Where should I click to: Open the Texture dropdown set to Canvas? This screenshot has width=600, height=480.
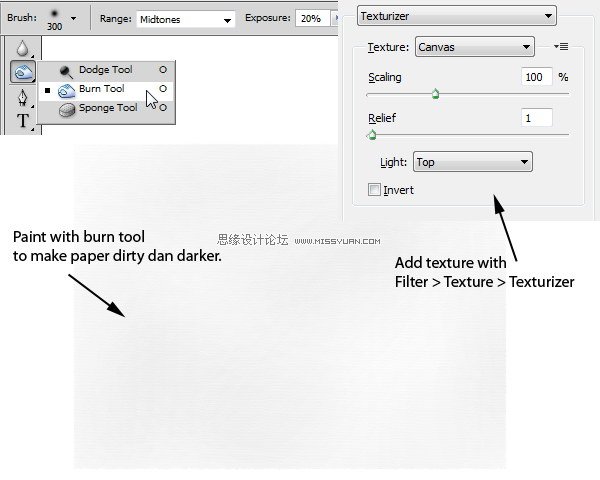474,47
